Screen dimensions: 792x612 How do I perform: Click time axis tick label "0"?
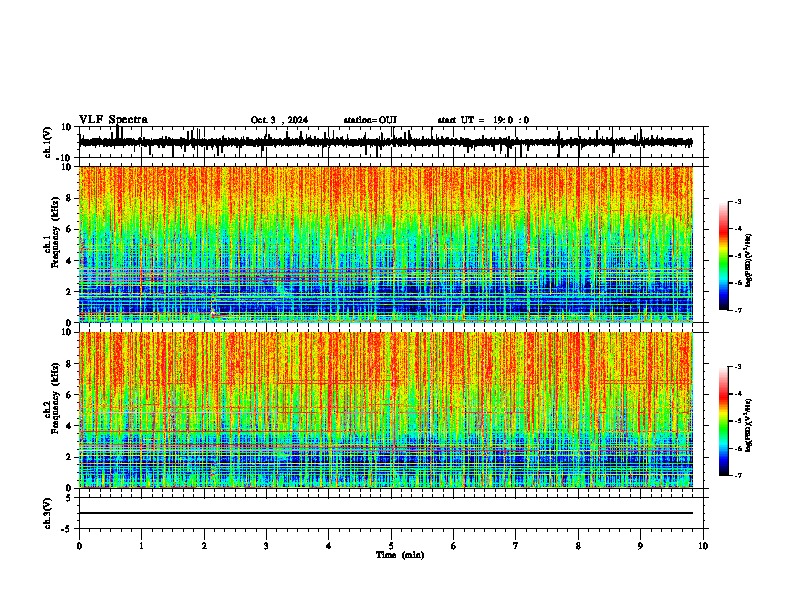pyautogui.click(x=79, y=546)
